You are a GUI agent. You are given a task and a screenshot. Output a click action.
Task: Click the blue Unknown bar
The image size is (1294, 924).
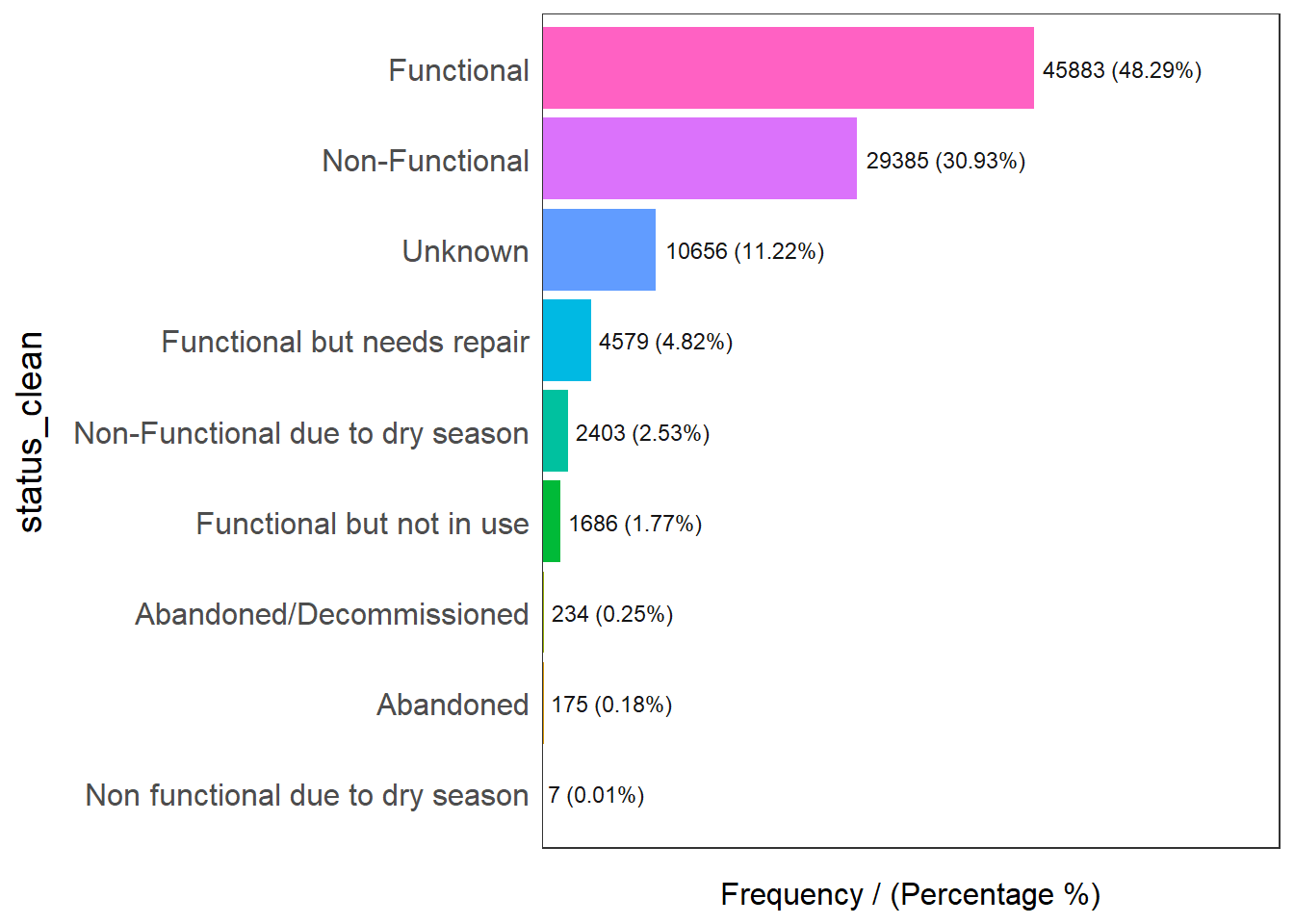(x=599, y=250)
